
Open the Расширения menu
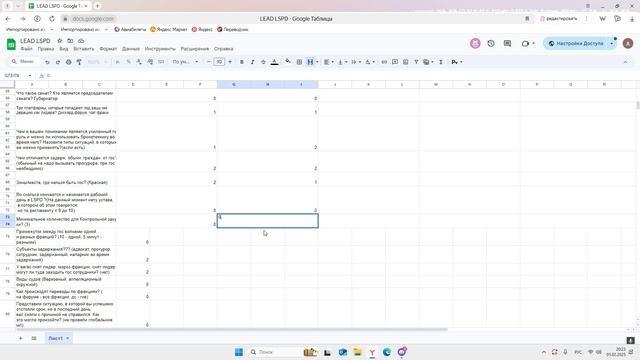coord(195,49)
